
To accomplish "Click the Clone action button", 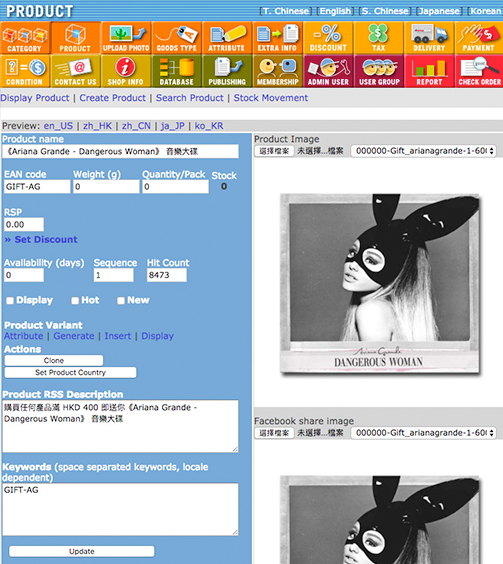I will [54, 360].
